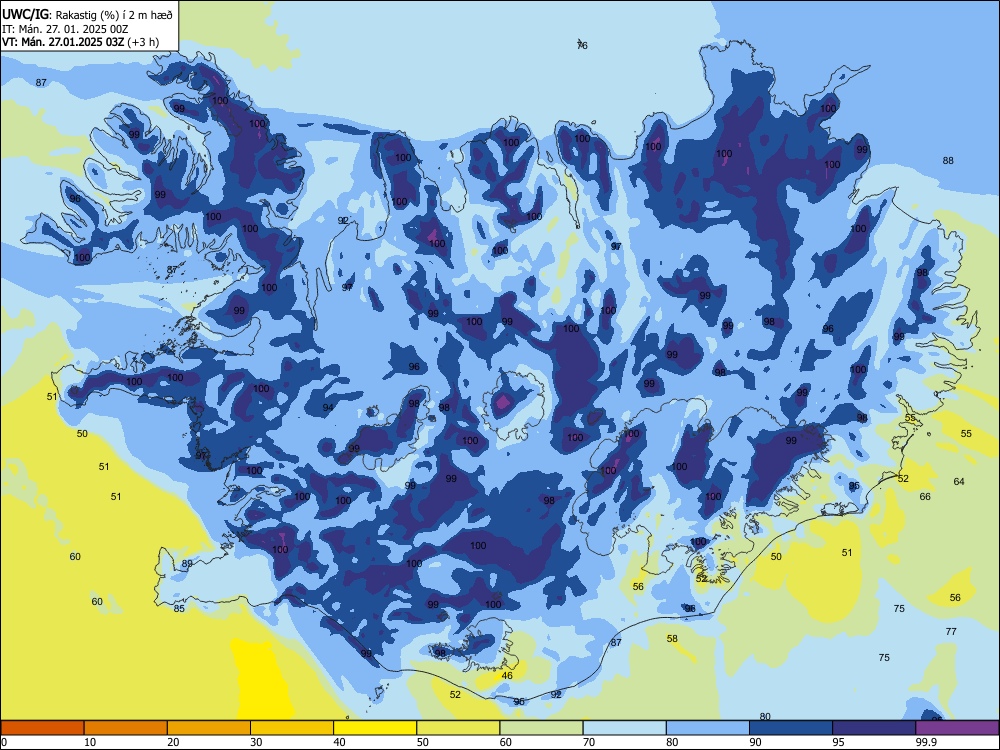Click the humidity value '88' off the northeast coast
Image resolution: width=1000 pixels, height=750 pixels.
click(948, 161)
